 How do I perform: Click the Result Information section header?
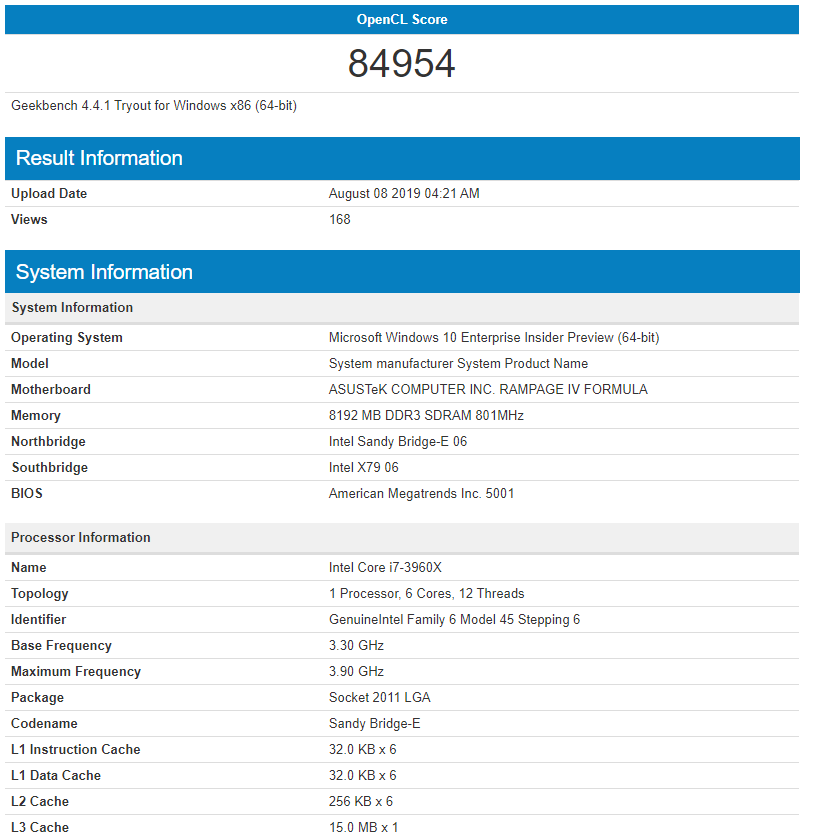point(402,158)
